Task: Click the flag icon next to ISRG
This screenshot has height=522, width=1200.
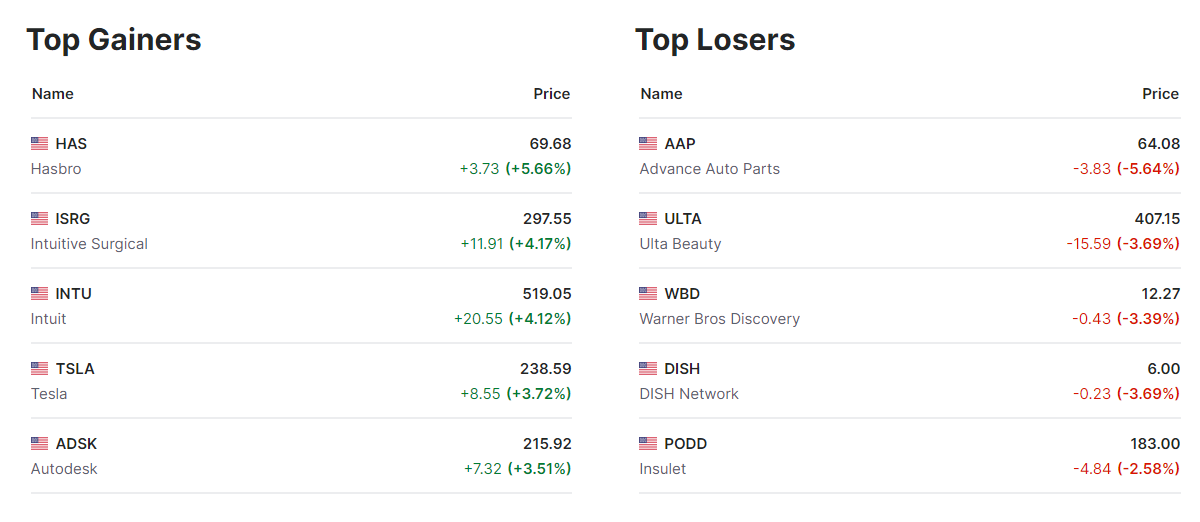Action: pyautogui.click(x=40, y=219)
